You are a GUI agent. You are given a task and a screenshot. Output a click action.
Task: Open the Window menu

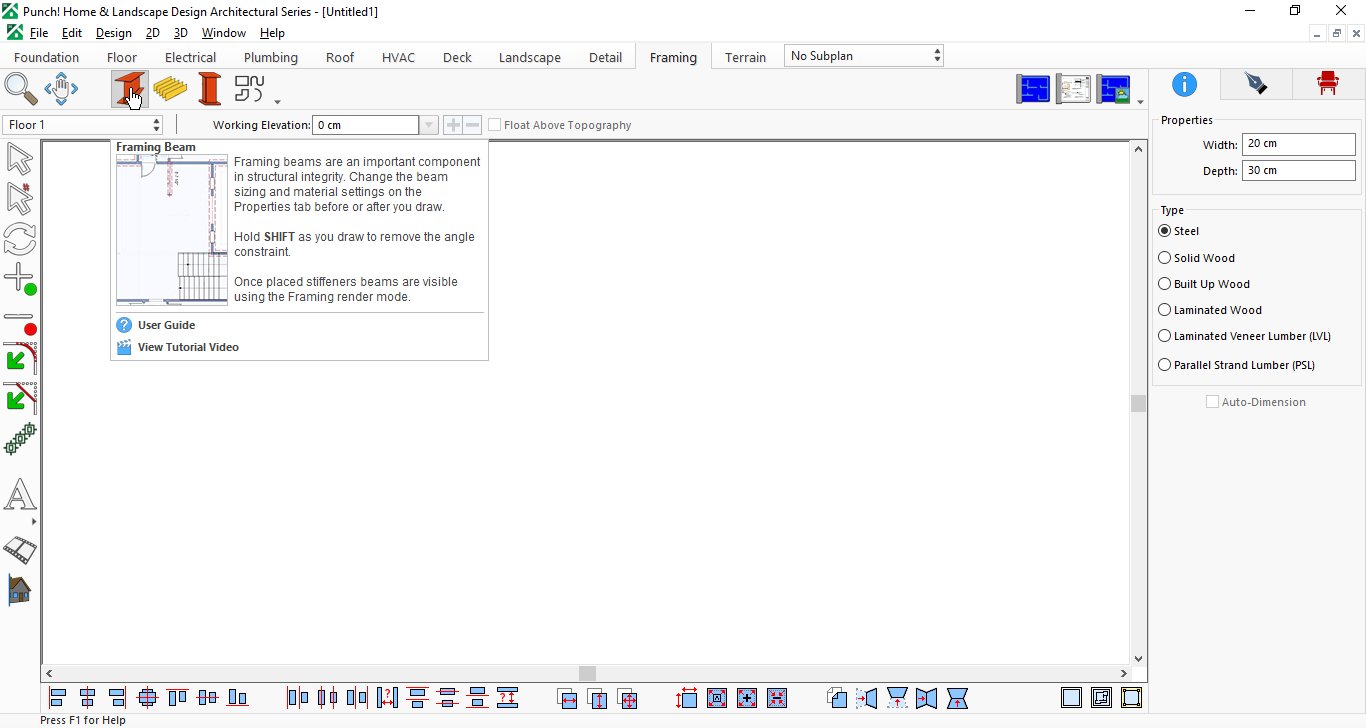pos(224,33)
